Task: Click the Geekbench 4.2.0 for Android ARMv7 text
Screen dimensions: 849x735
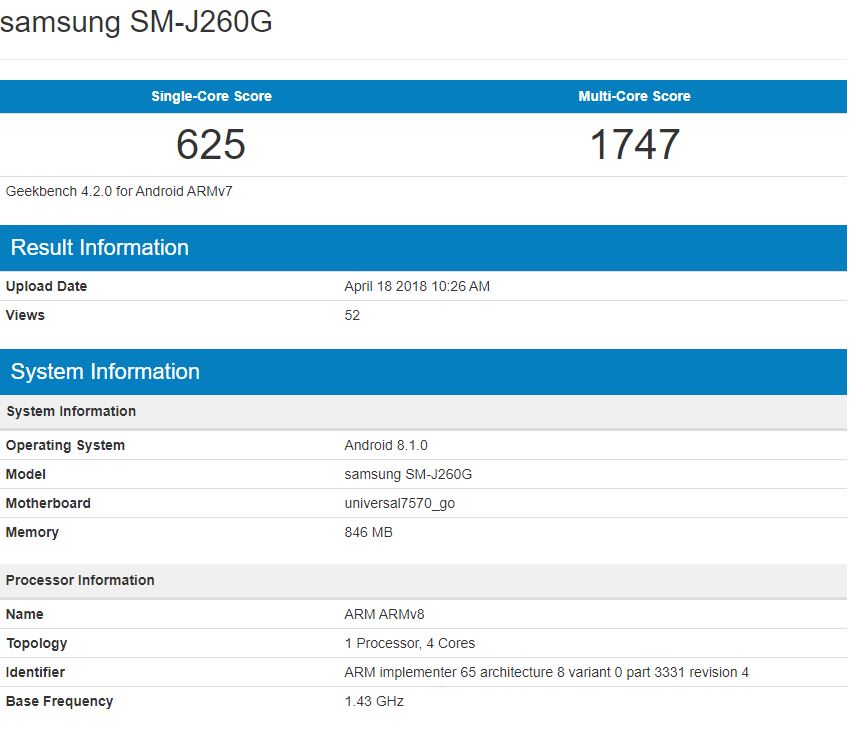Action: pos(119,190)
